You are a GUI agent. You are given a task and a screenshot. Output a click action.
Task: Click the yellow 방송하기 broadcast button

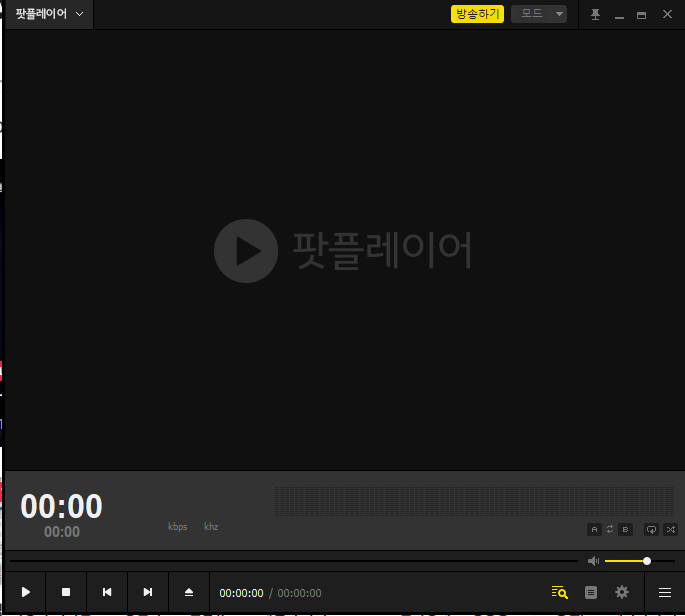pos(477,14)
